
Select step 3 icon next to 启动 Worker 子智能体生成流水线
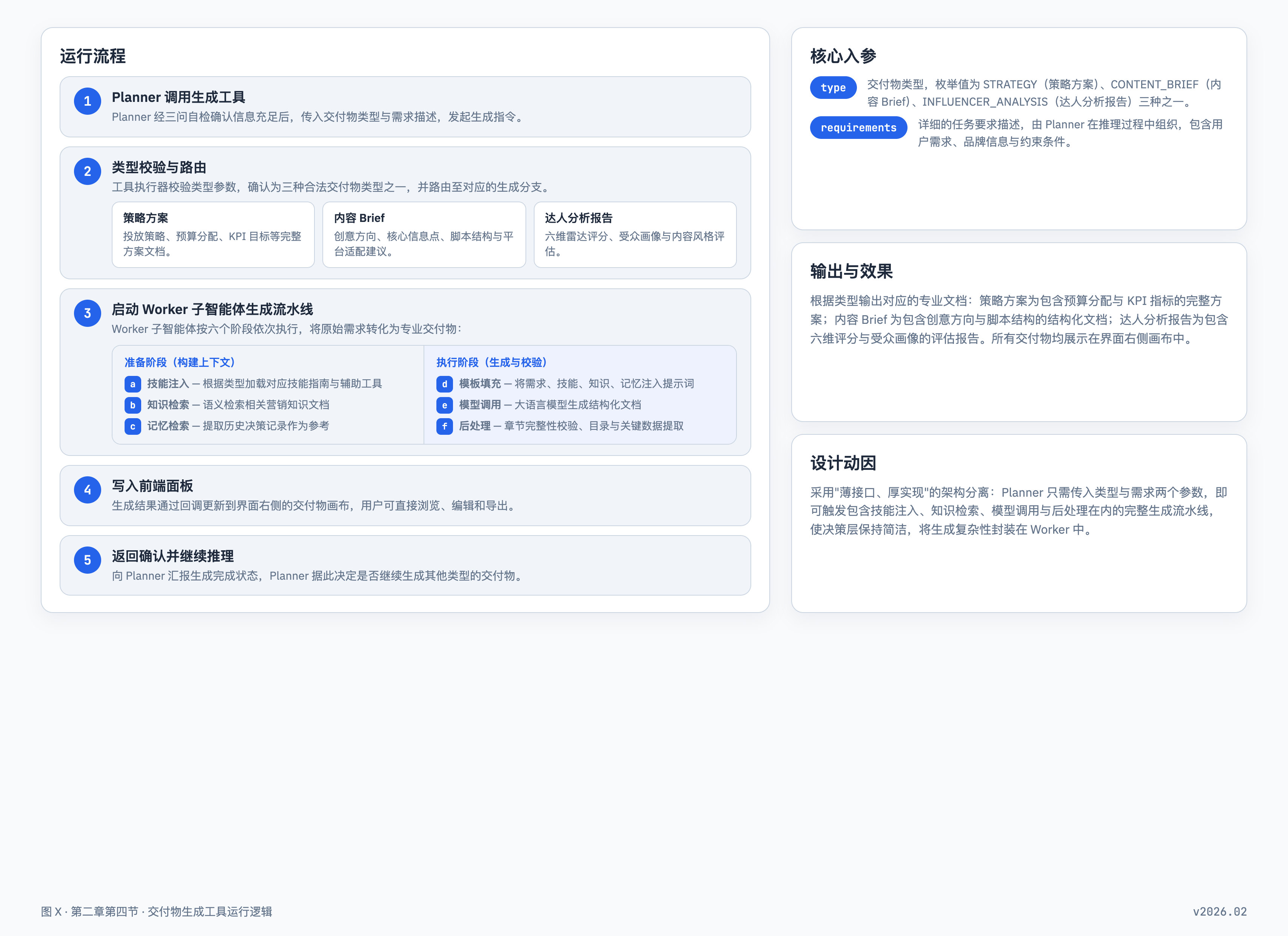tap(88, 313)
